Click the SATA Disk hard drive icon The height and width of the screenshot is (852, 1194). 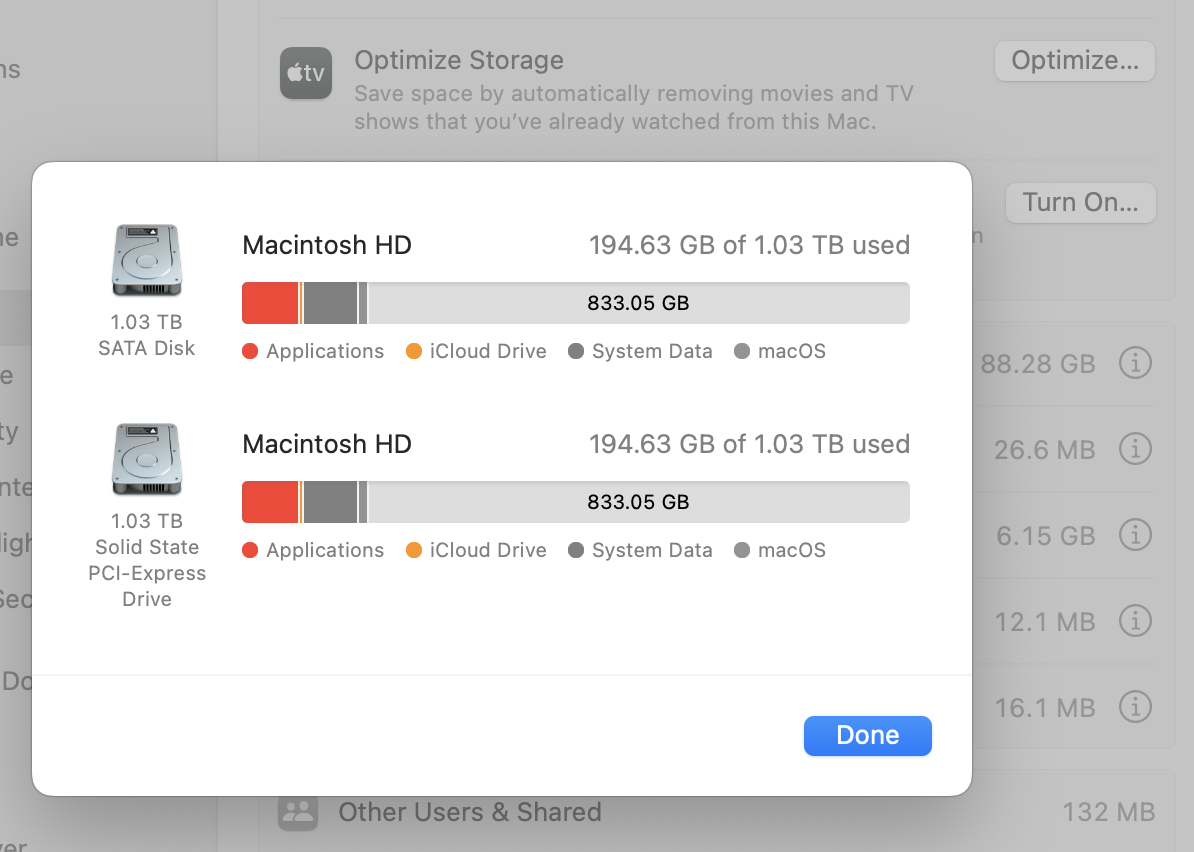click(x=146, y=259)
